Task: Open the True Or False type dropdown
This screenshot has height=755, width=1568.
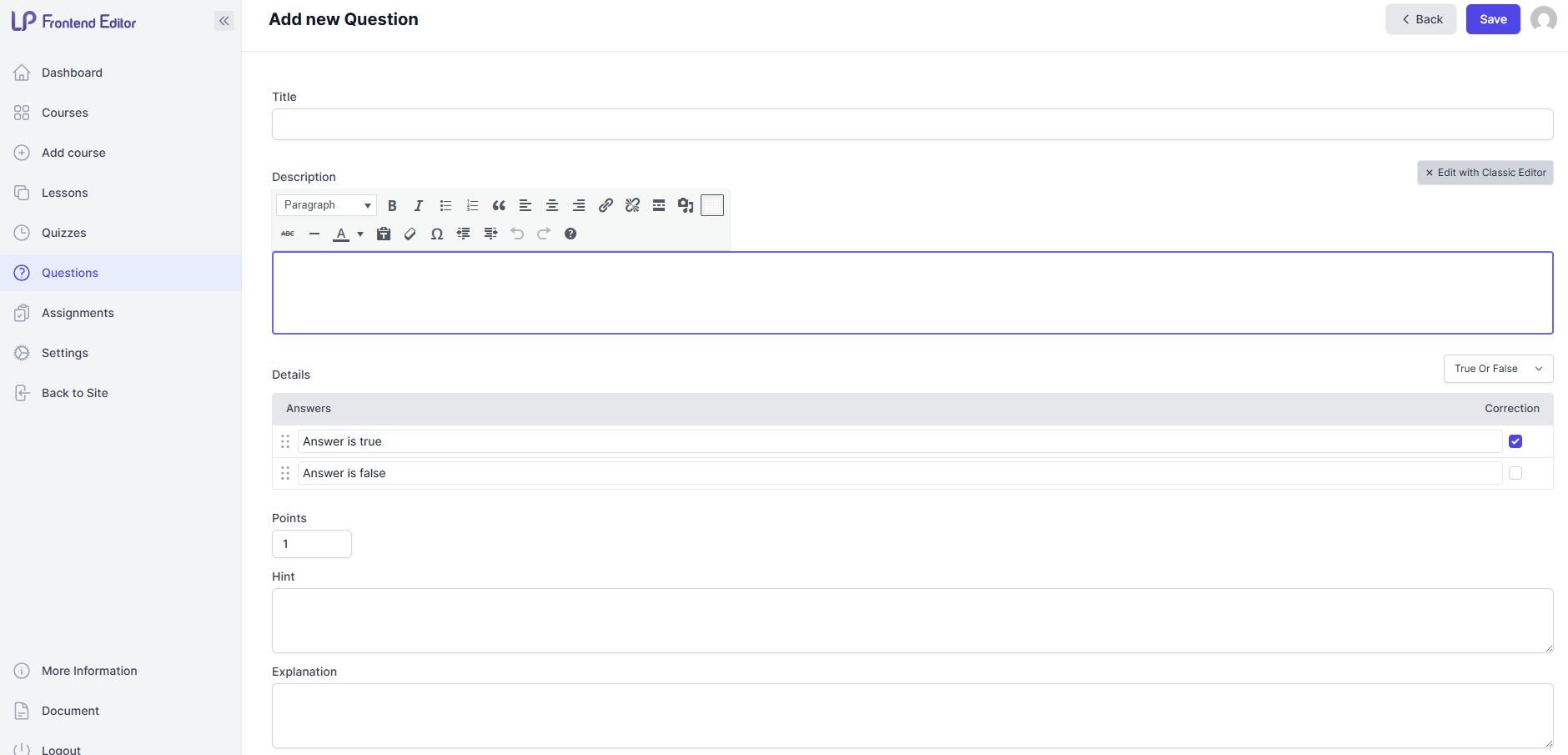Action: point(1498,369)
